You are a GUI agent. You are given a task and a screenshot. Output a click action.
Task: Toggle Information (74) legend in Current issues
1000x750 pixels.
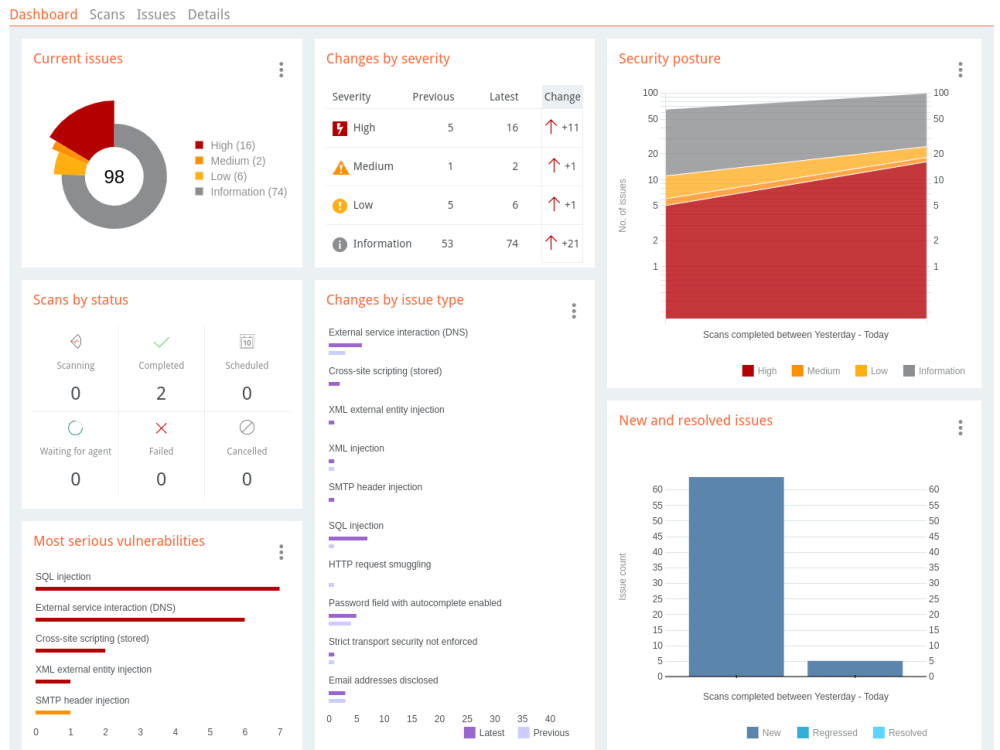click(x=241, y=191)
